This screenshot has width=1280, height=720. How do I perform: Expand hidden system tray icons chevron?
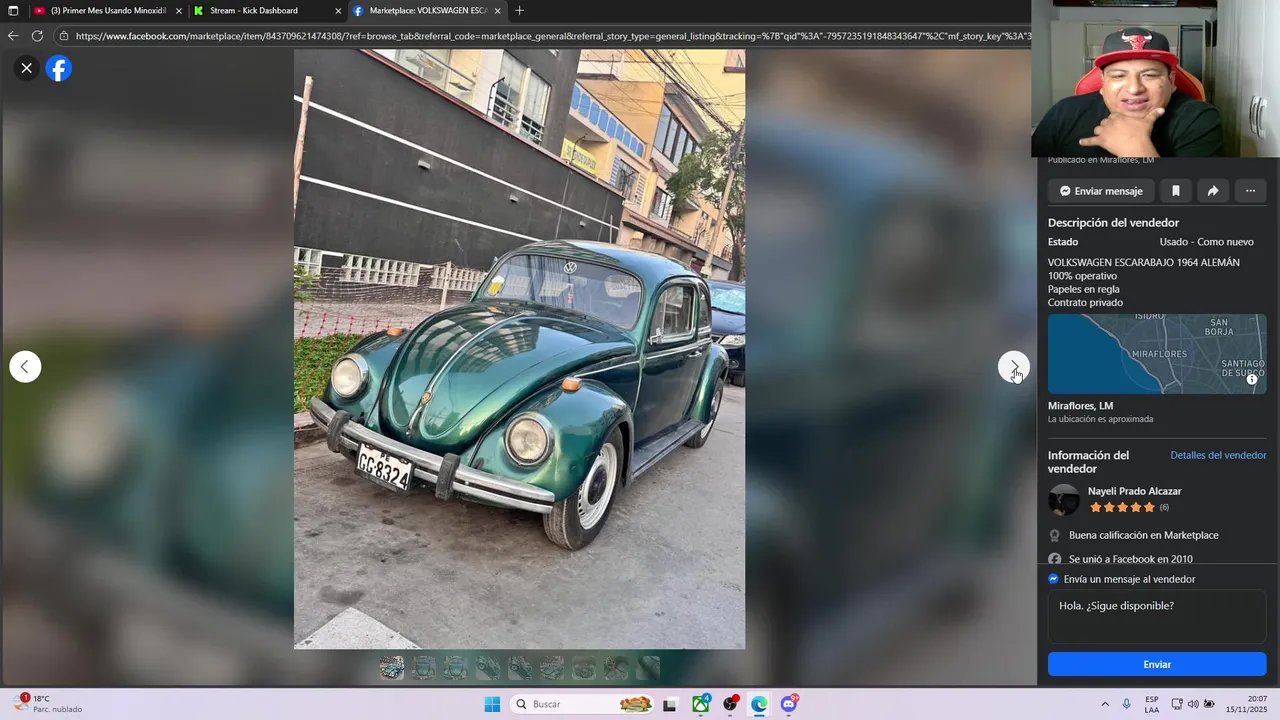pos(1105,704)
